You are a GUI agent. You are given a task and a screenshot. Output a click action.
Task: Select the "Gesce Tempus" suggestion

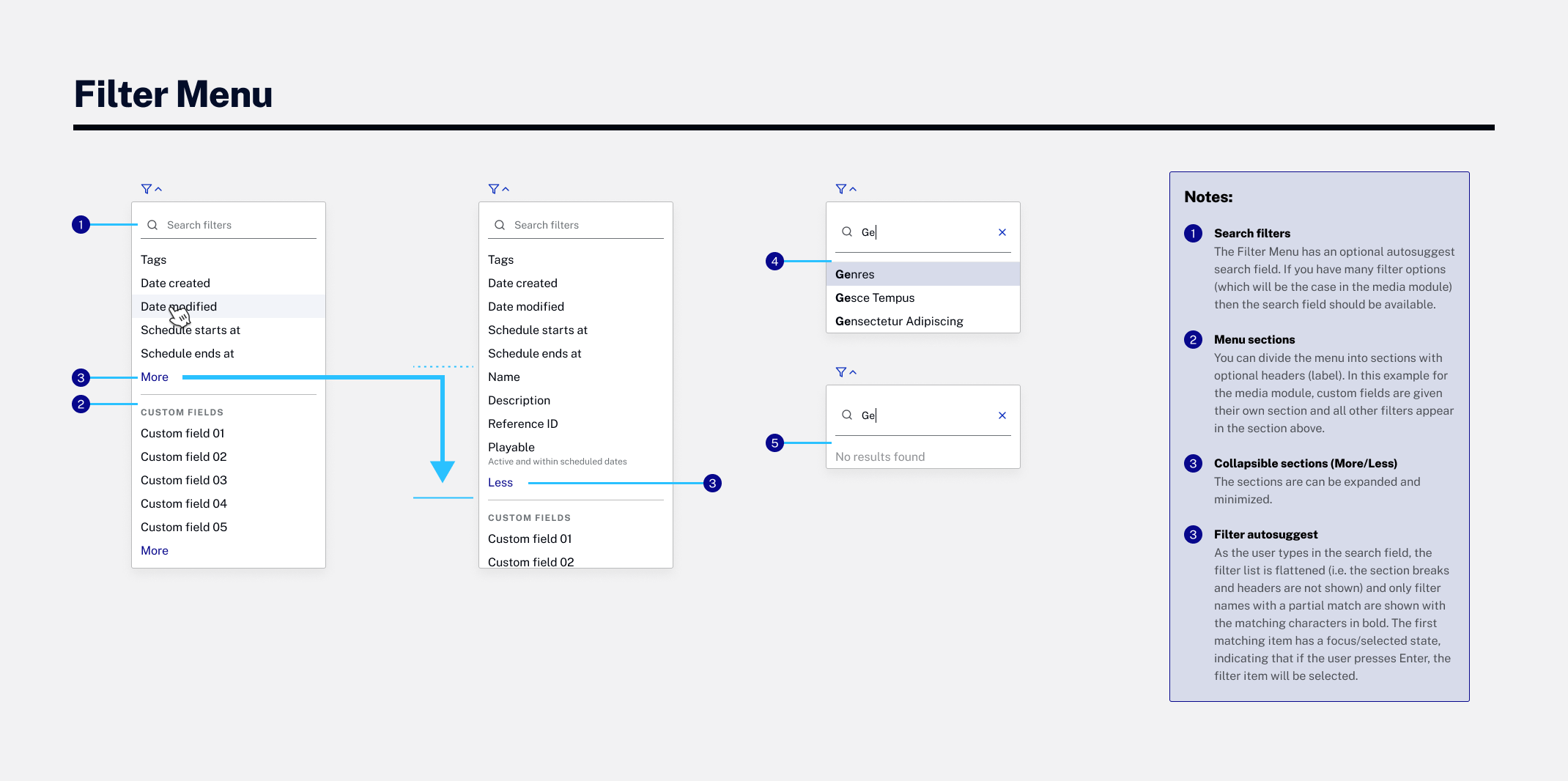click(875, 297)
